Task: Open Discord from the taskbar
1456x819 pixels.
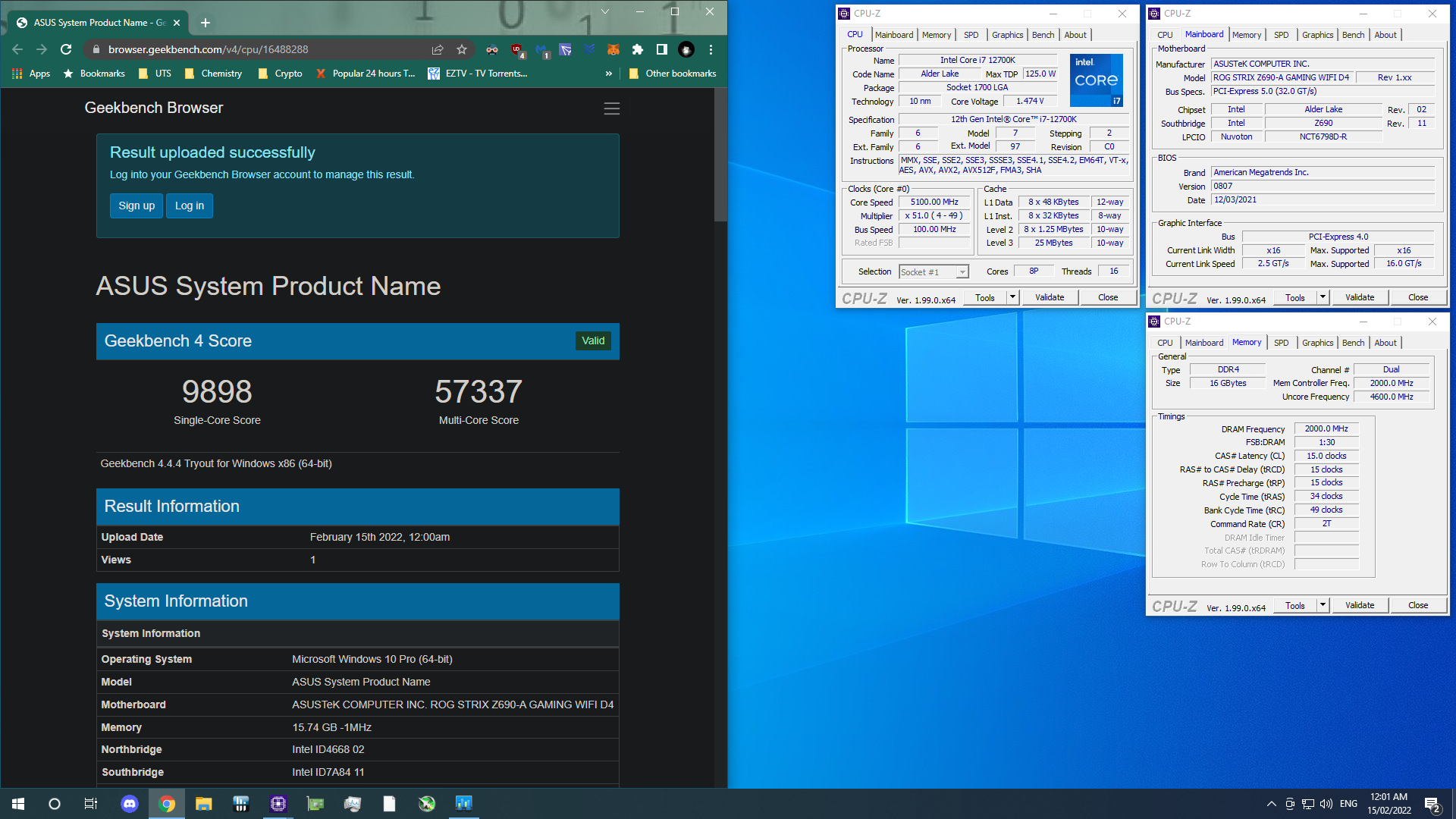Action: 130,804
